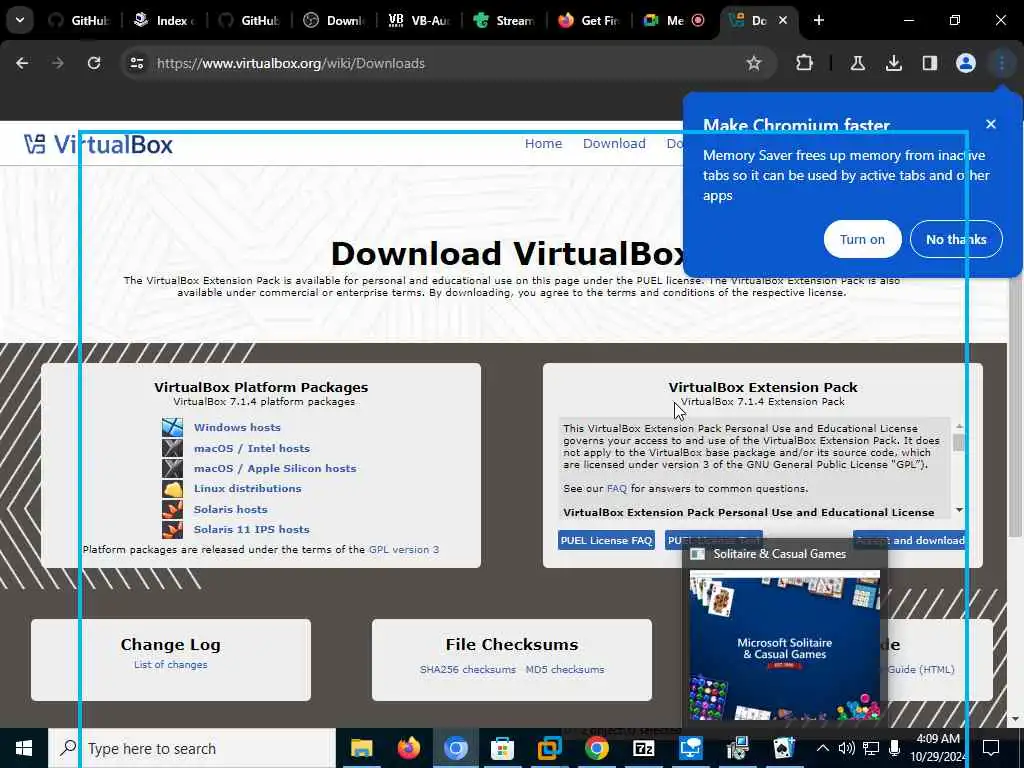Download Solaris 11 IPS hosts package
1024x768 pixels.
coord(251,530)
